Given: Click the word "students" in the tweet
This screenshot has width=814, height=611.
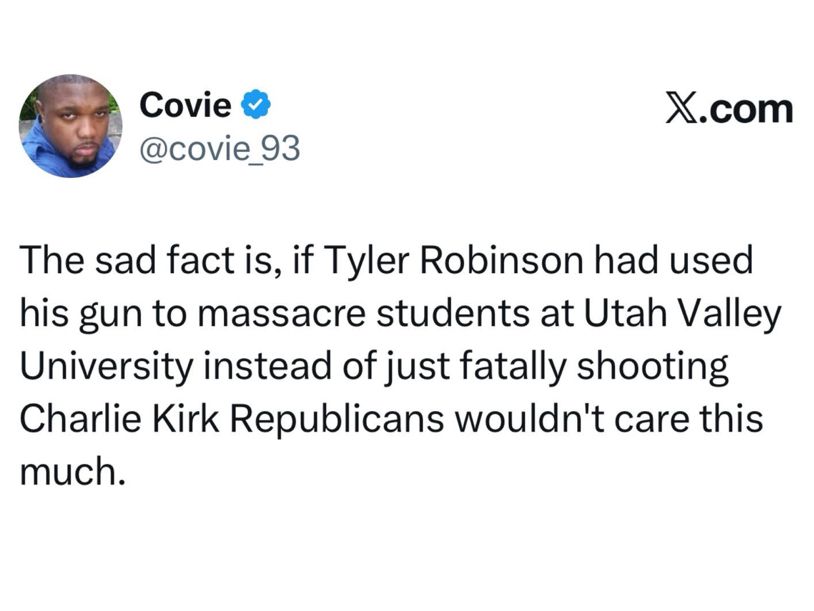Looking at the screenshot, I should [453, 314].
